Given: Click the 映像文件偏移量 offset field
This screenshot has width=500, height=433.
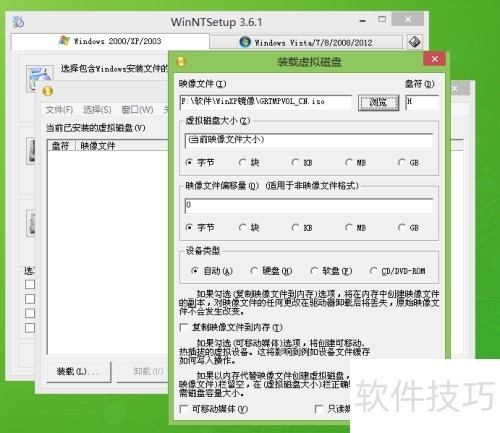Looking at the screenshot, I should 309,206.
